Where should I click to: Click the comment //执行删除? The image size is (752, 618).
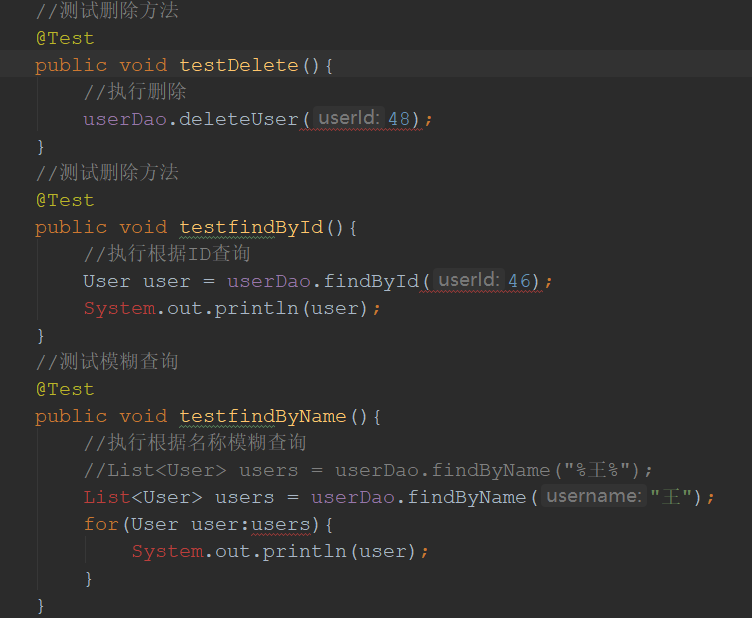click(135, 92)
